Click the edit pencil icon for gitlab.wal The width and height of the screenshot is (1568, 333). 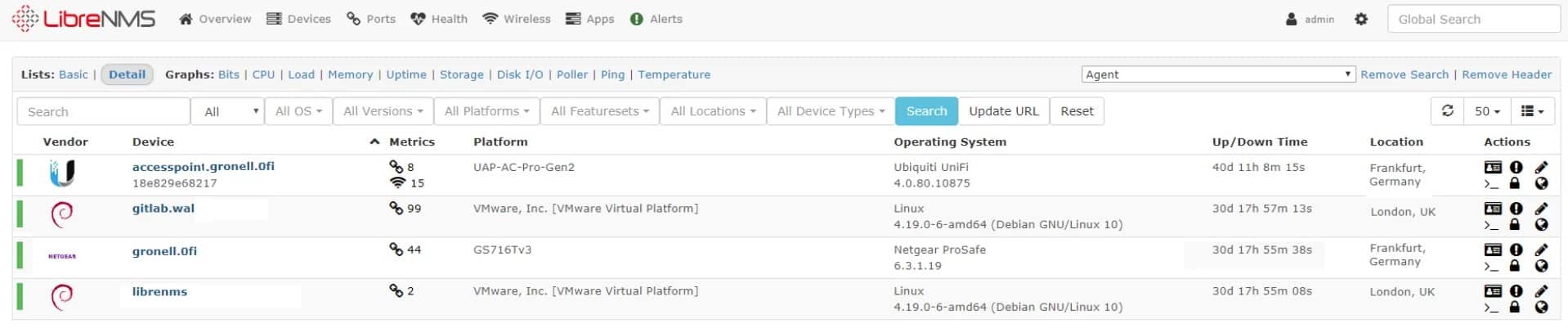(1541, 209)
